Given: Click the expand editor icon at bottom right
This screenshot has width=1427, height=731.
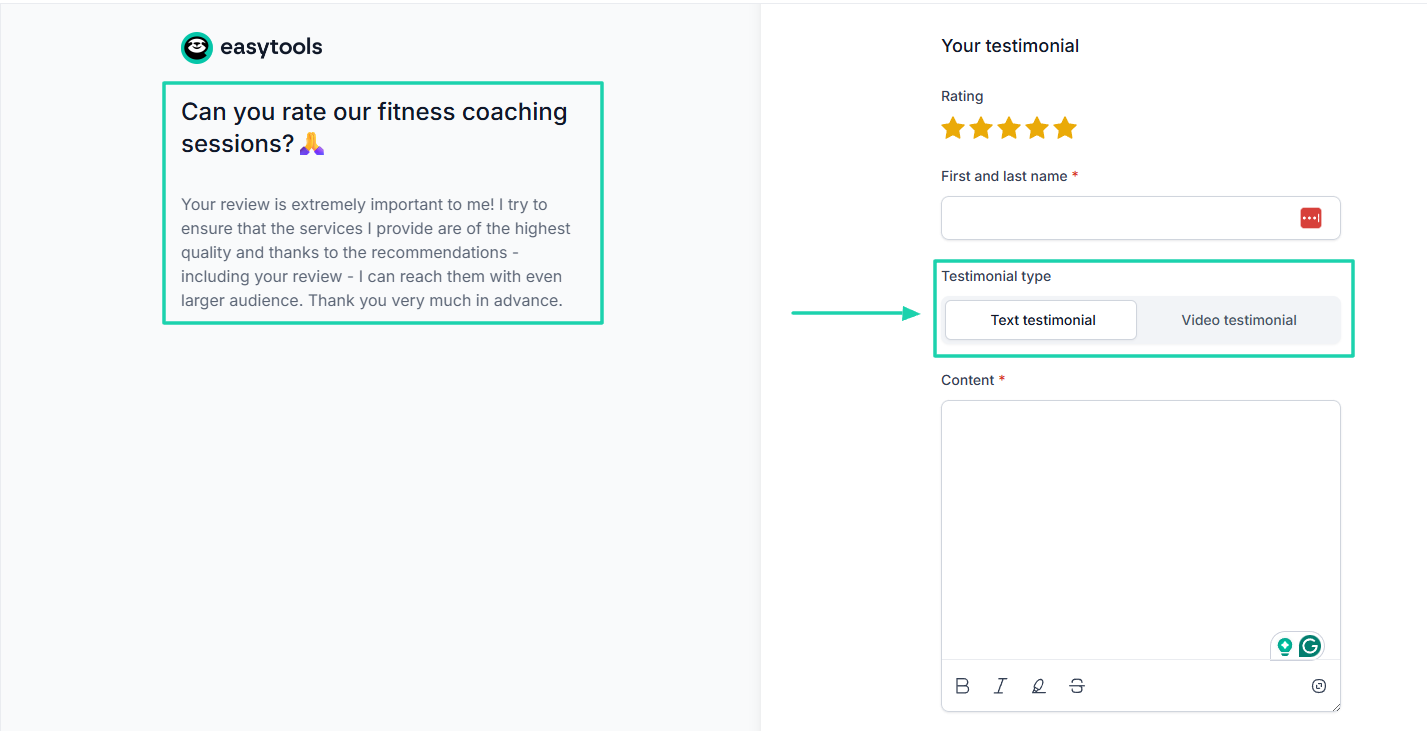Looking at the screenshot, I should coord(1318,686).
